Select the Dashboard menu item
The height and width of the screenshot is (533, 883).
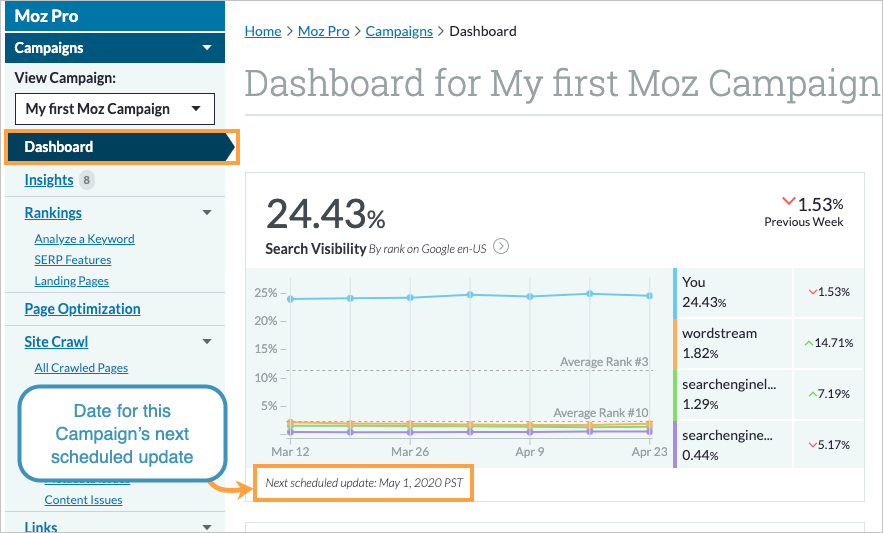[x=59, y=147]
